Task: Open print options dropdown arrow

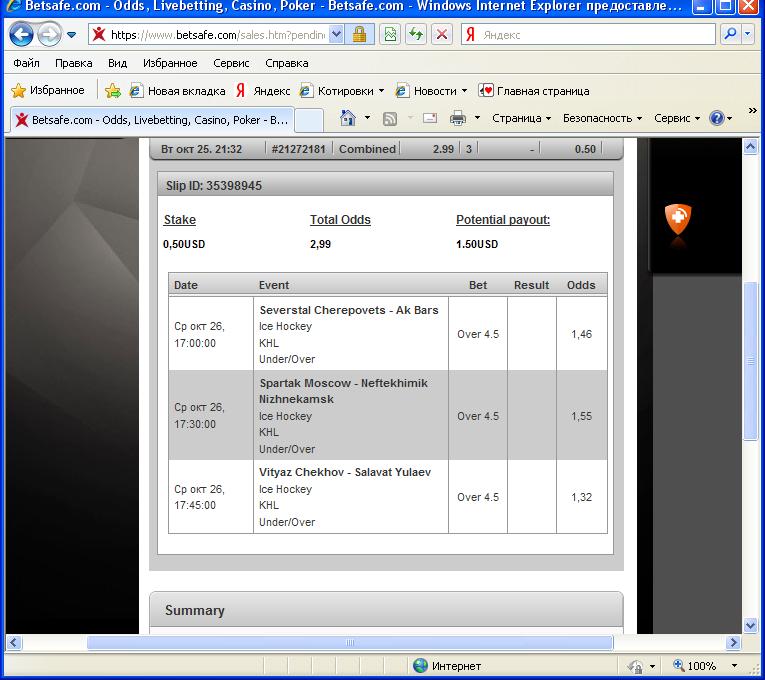Action: (x=477, y=118)
